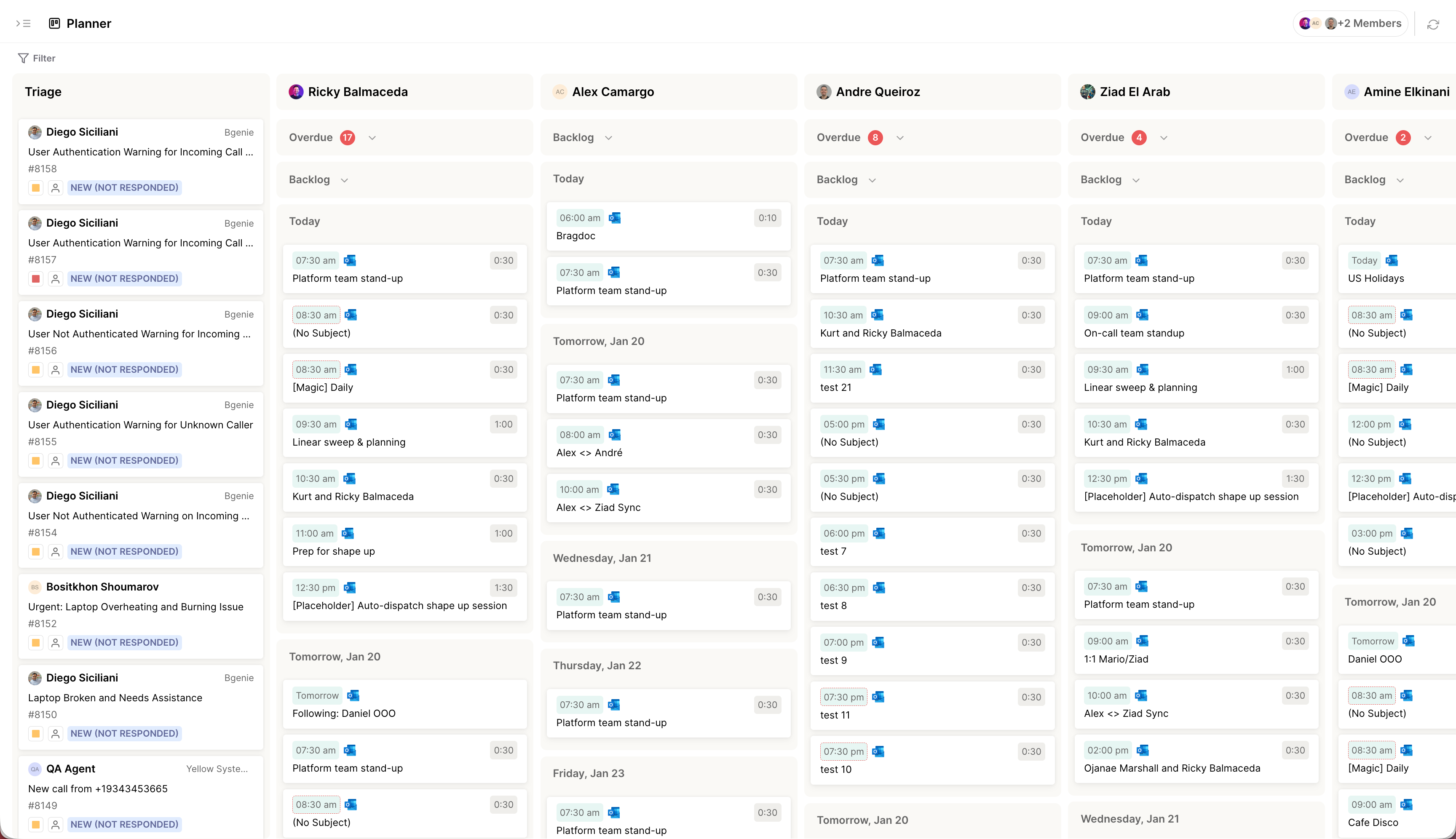The image size is (1456, 839).
Task: Click NEW (NOT RESPONDED) status on ticket #8155
Action: tap(124, 460)
